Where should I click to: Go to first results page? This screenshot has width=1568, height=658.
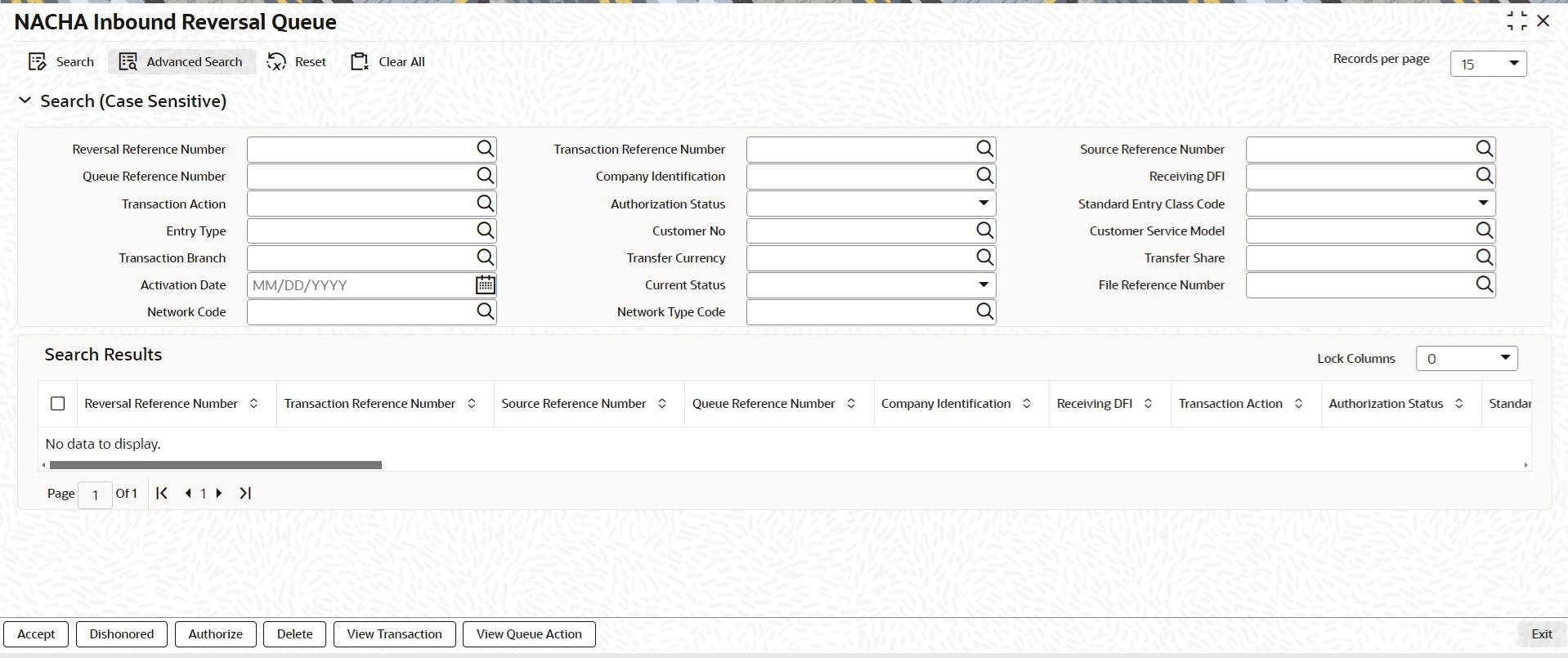(x=162, y=493)
